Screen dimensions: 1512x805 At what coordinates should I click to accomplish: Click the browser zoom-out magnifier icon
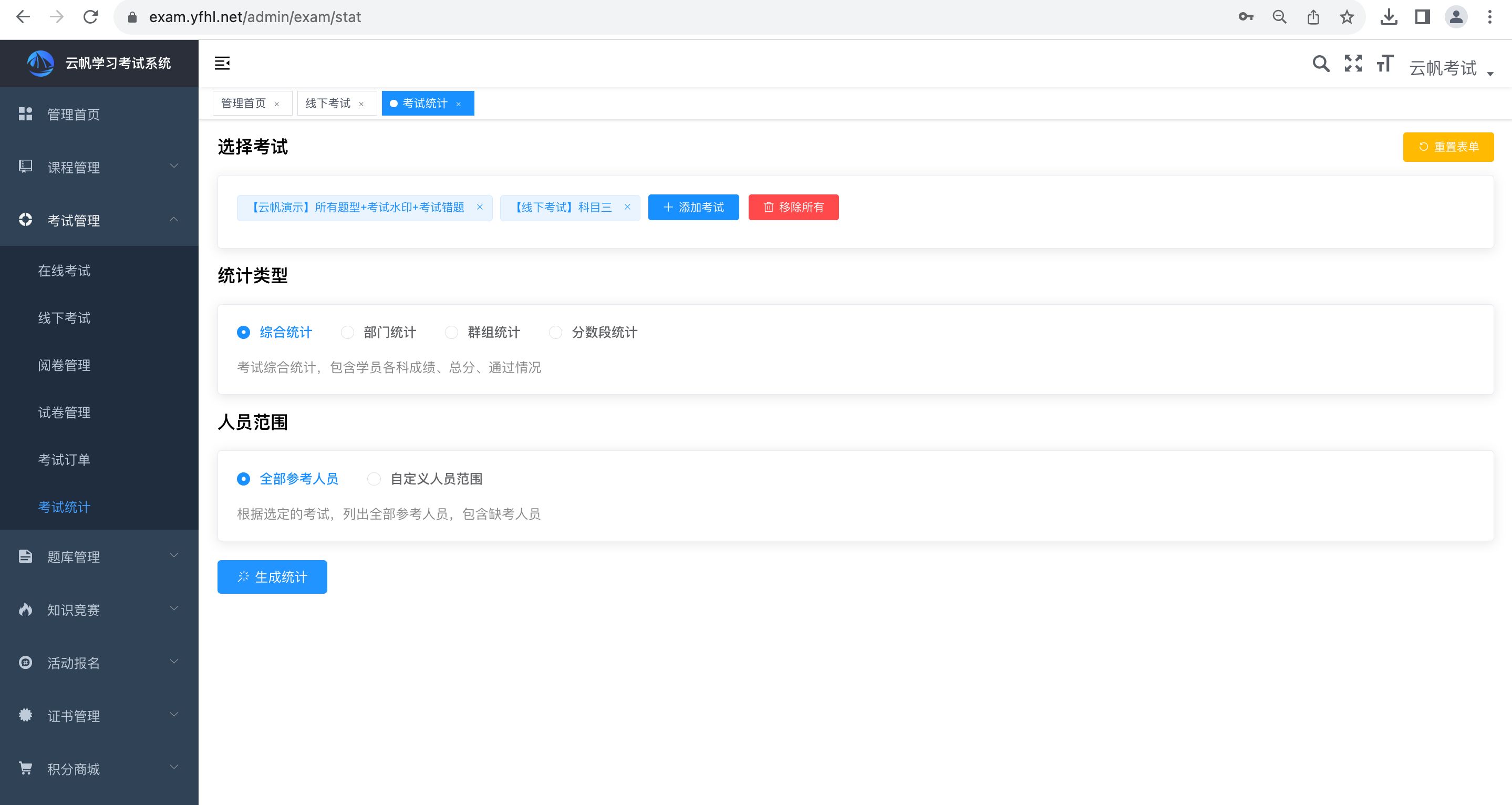pyautogui.click(x=1280, y=17)
